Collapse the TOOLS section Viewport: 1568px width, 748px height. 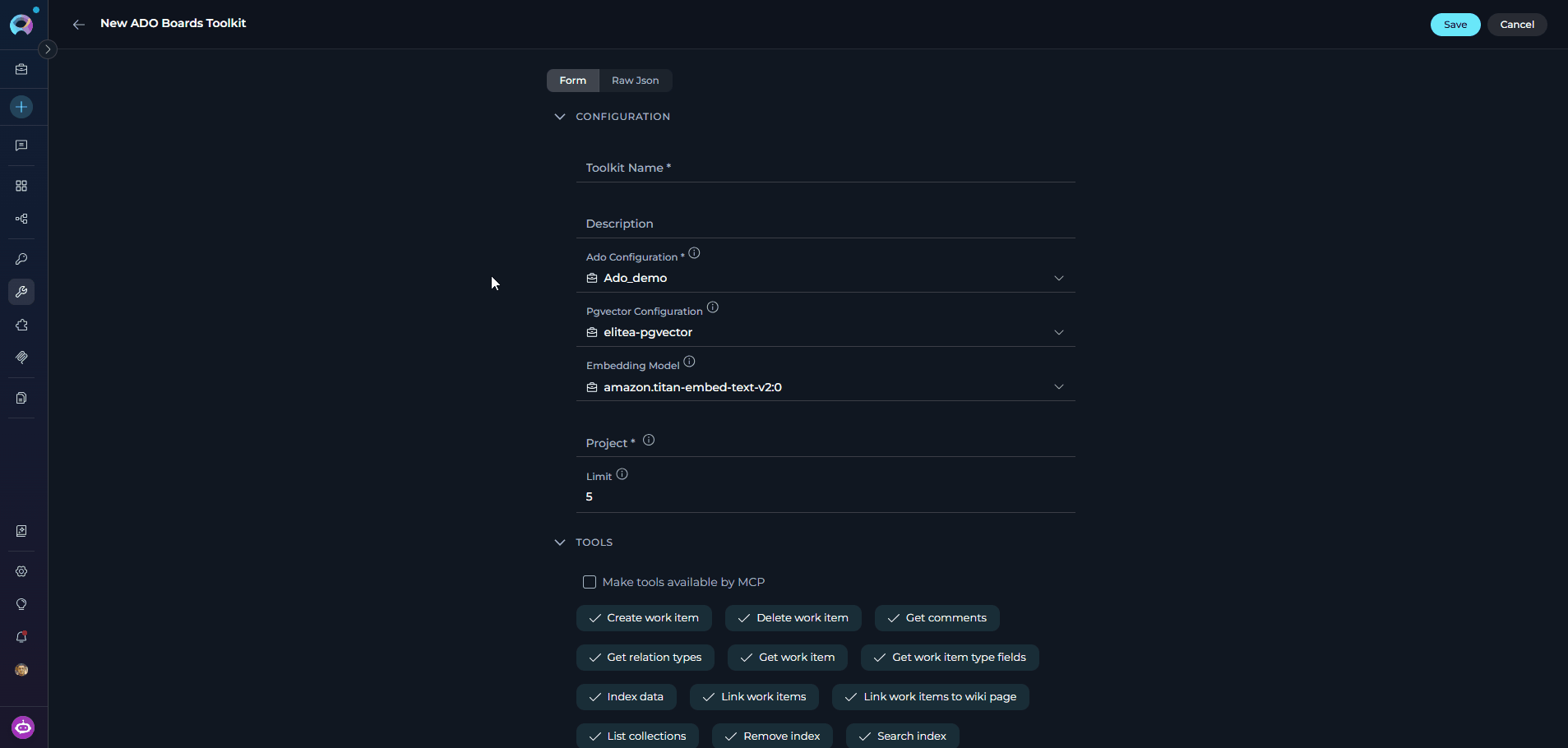tap(560, 543)
